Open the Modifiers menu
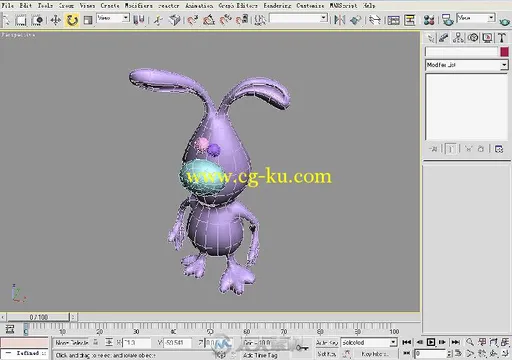This screenshot has height=360, width=512. 138,5
